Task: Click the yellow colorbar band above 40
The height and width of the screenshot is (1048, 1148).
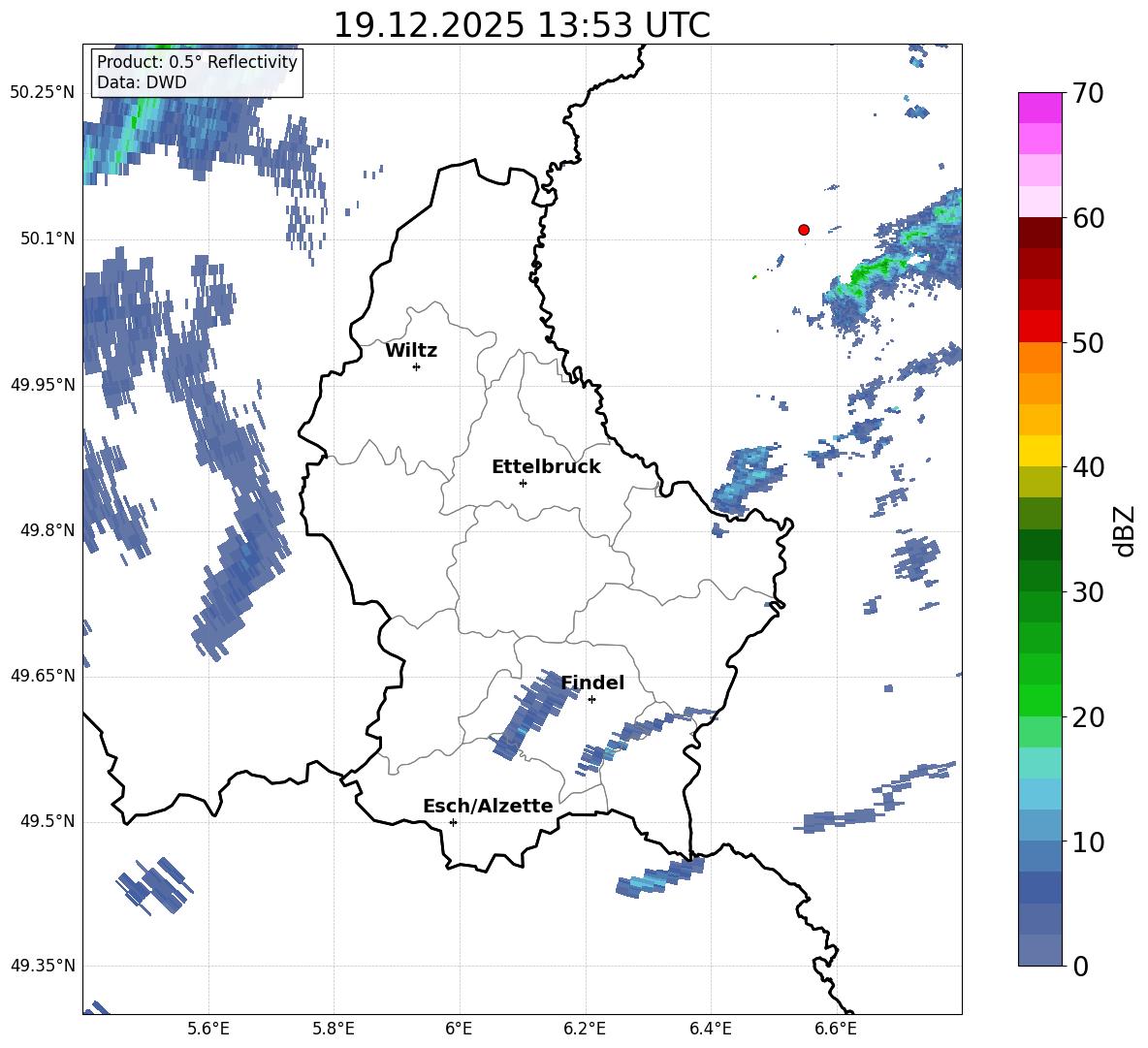Action: click(x=1039, y=451)
